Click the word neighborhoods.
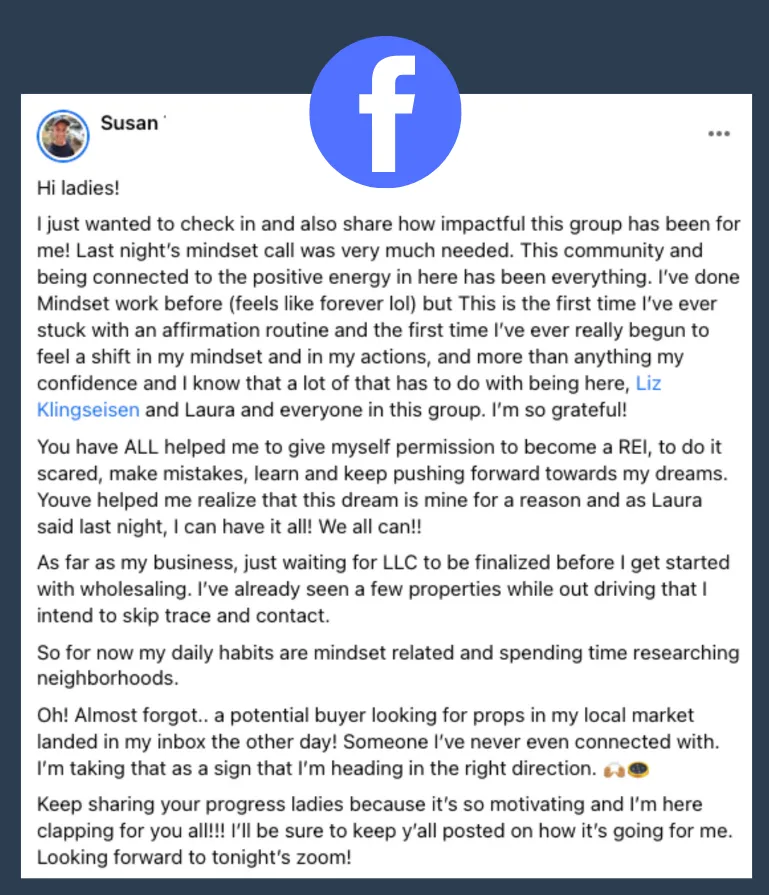This screenshot has height=895, width=769. pyautogui.click(x=108, y=678)
